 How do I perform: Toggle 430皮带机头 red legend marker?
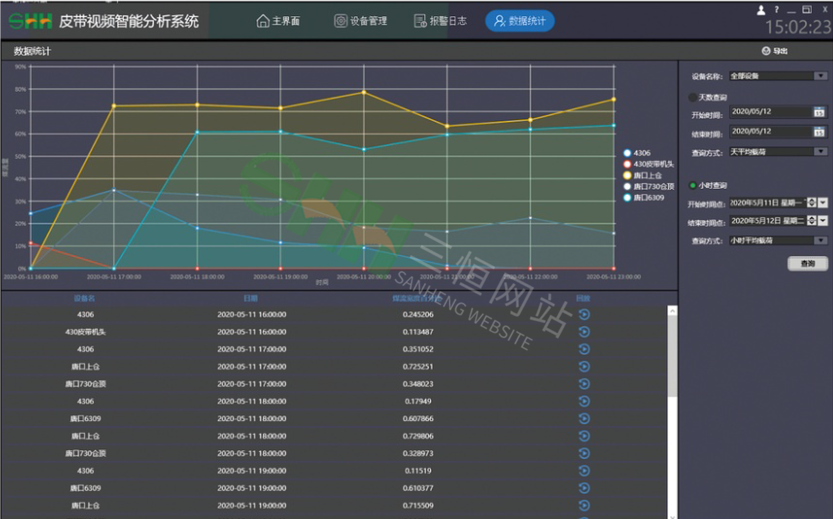point(627,164)
